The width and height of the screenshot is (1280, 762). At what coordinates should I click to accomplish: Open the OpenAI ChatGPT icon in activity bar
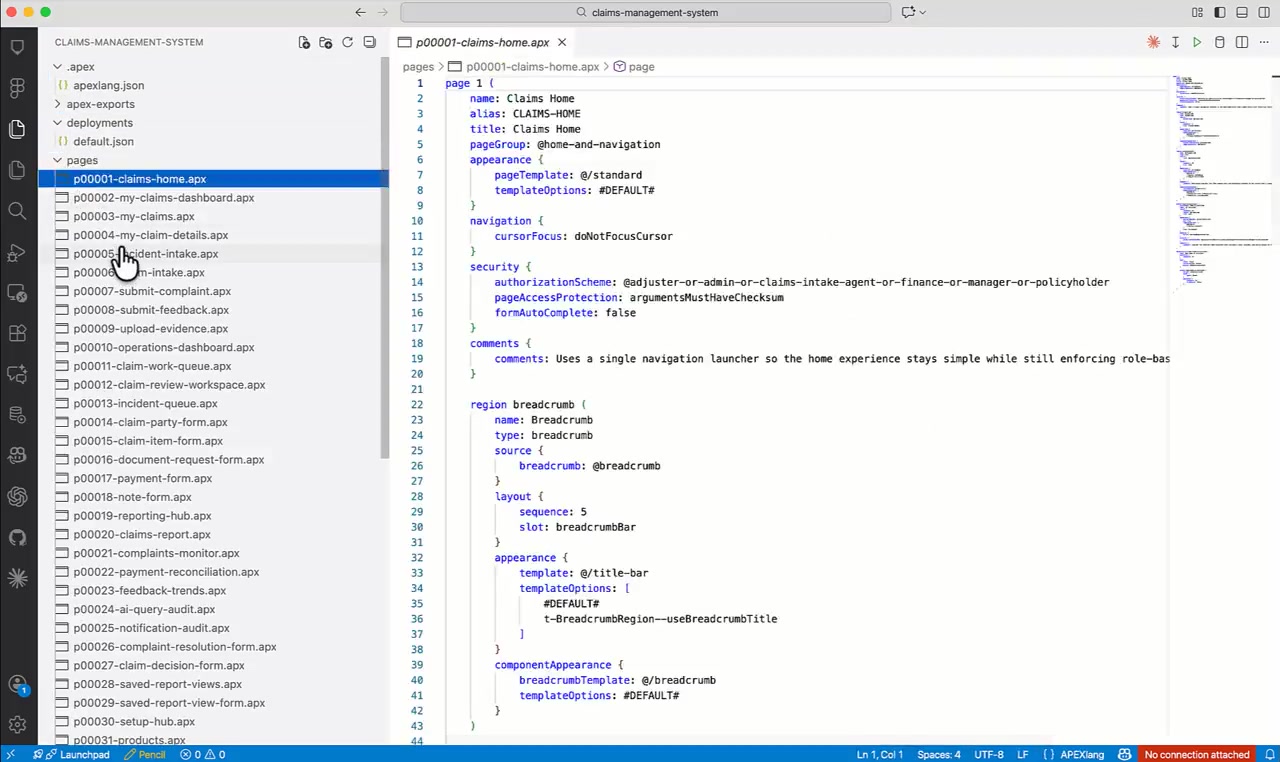17,496
